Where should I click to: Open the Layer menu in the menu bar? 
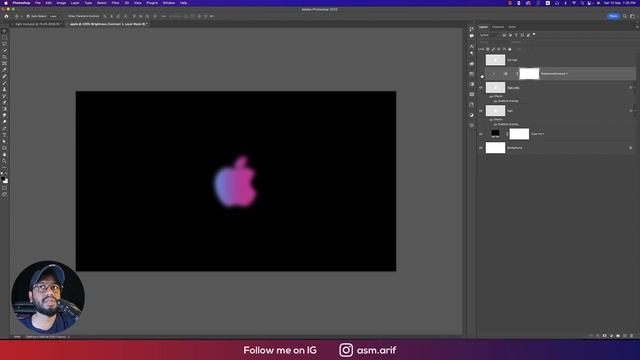pyautogui.click(x=75, y=3)
